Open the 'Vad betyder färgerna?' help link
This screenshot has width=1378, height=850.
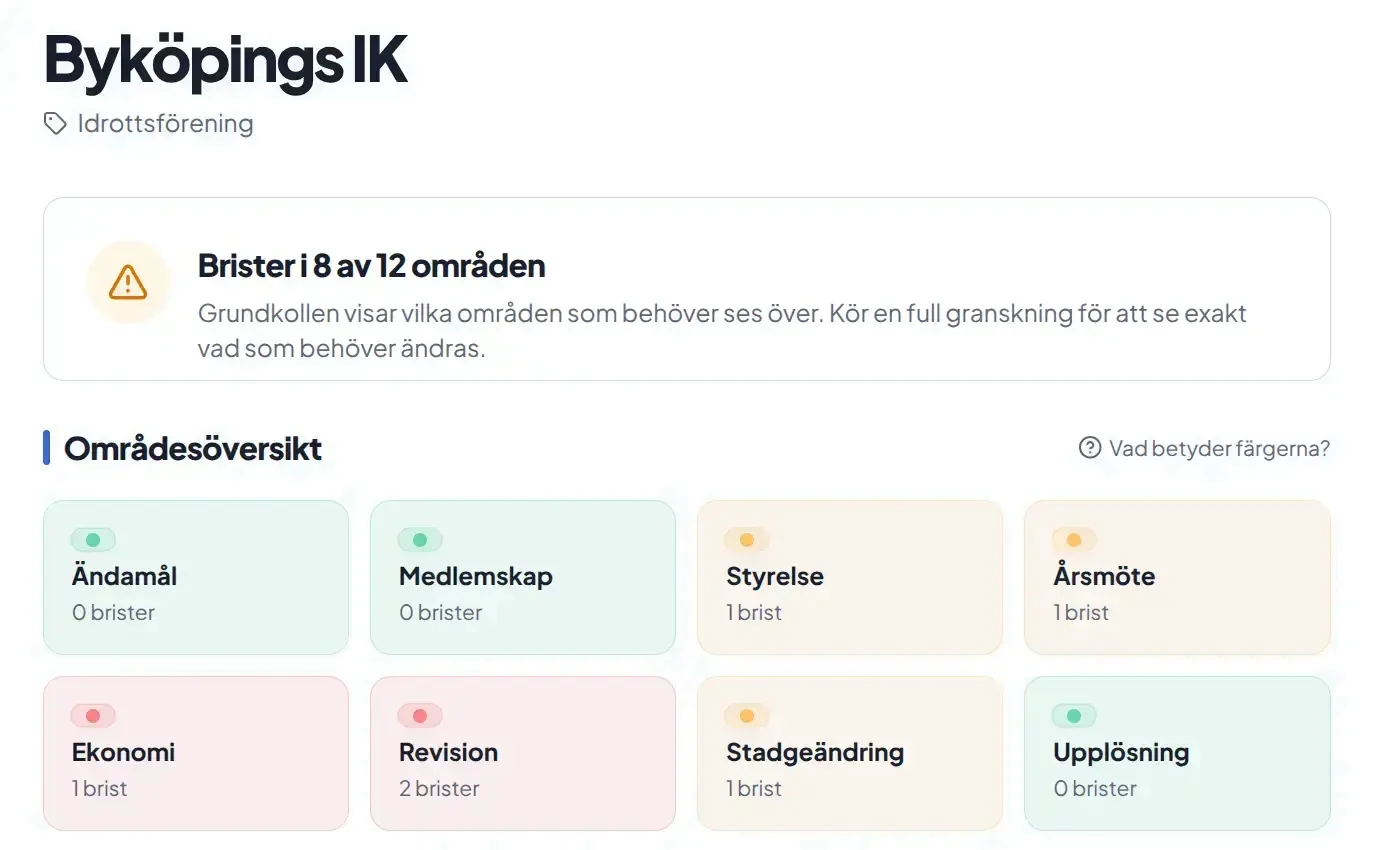(x=1219, y=448)
